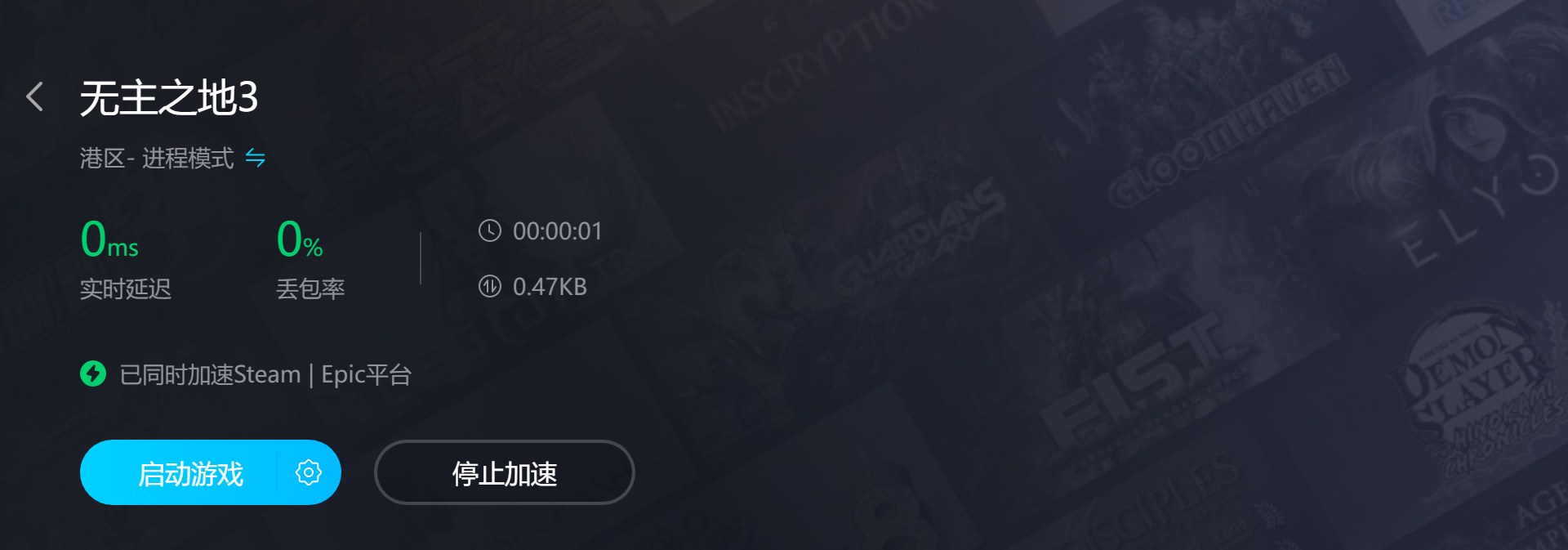Click the 丢包率 label
The width and height of the screenshot is (1568, 550).
pos(310,288)
